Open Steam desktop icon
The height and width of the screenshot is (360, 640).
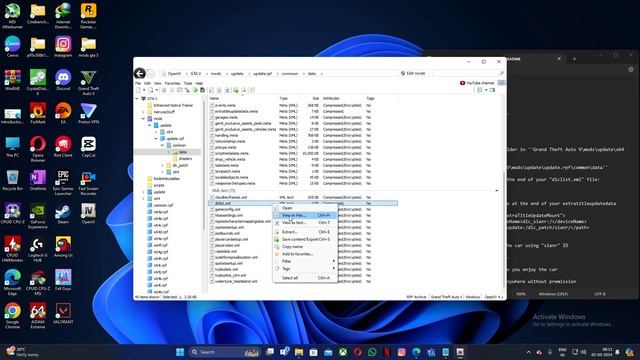(x=63, y=213)
